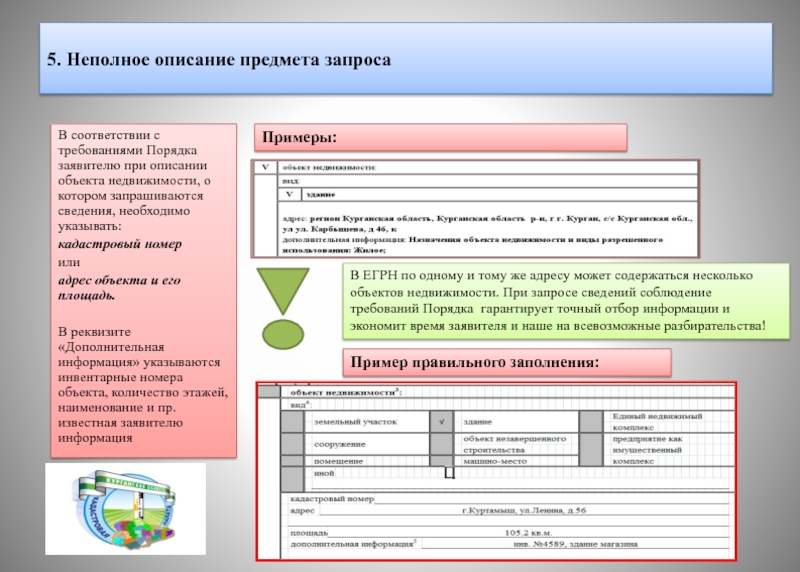Uncheck the ticked box next to 'здание' in bottom form
Viewport: 800px width, 572px height.
coord(441,422)
